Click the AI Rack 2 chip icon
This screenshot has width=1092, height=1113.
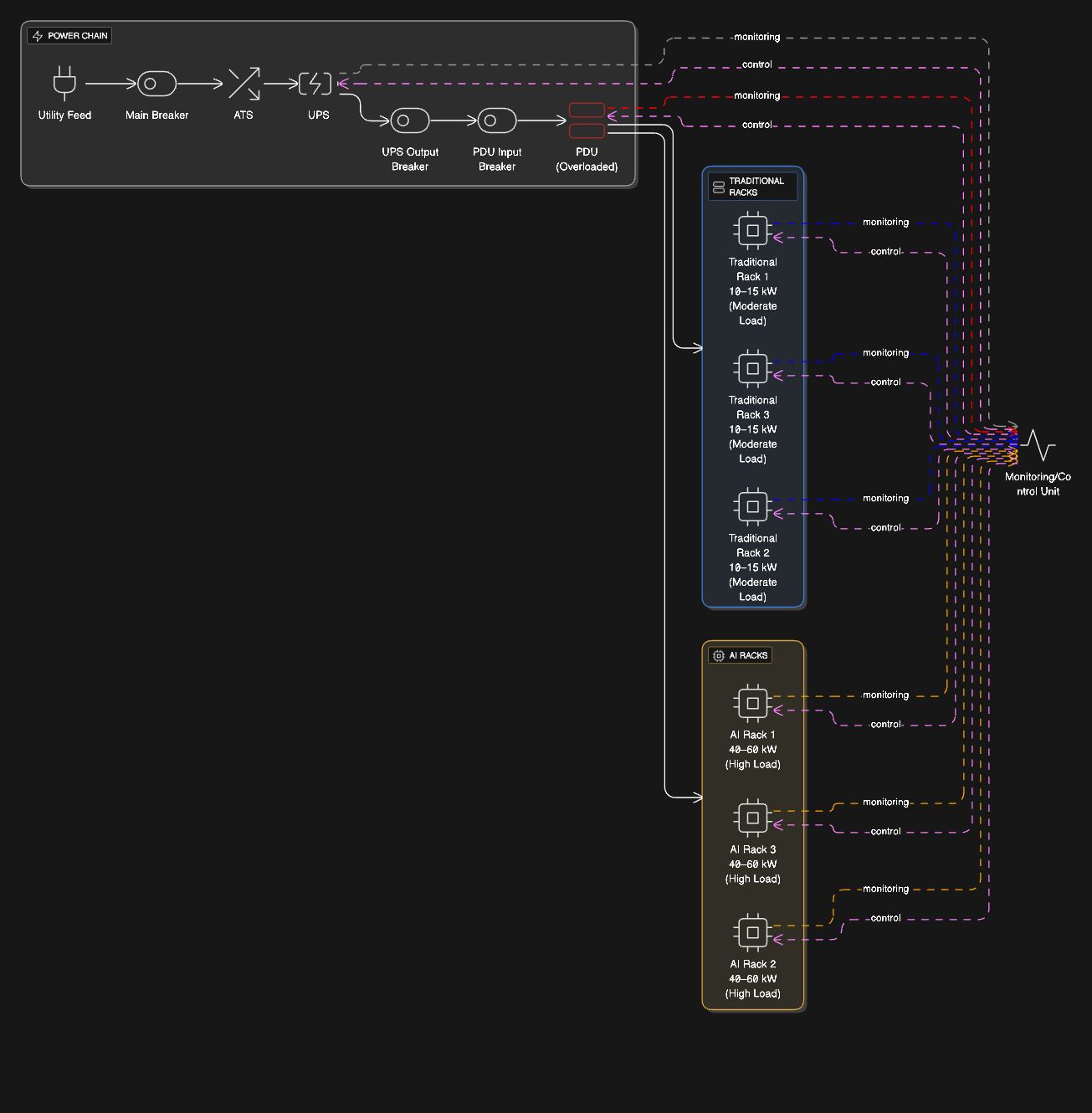(752, 931)
